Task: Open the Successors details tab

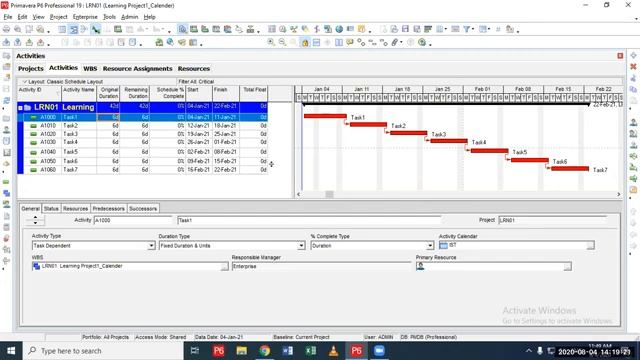Action: coord(143,209)
